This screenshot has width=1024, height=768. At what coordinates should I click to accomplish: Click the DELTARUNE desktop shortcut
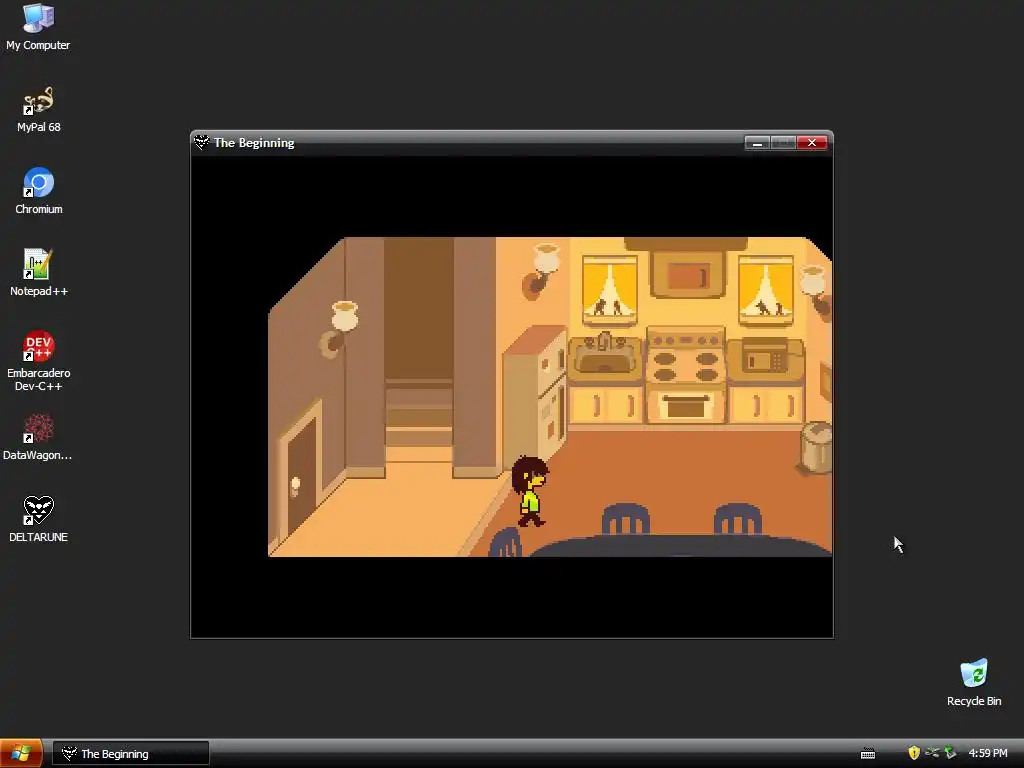39,519
